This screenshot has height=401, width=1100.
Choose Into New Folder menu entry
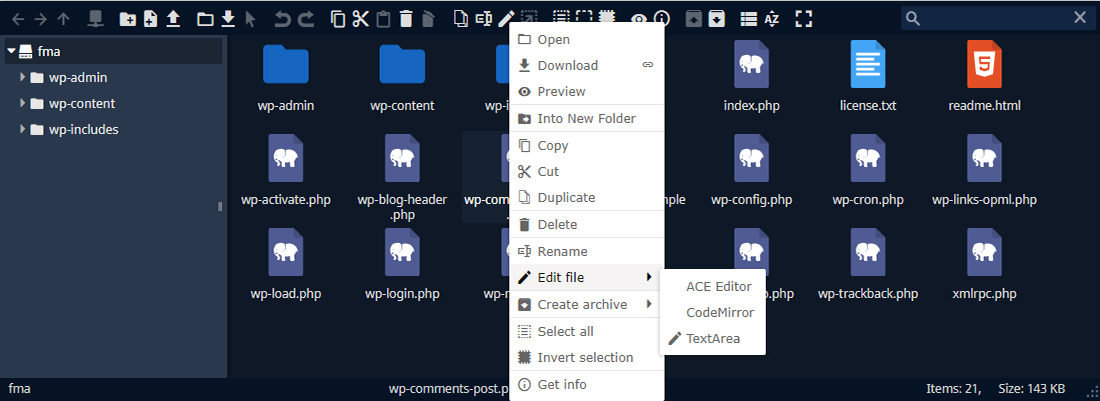[x=586, y=118]
